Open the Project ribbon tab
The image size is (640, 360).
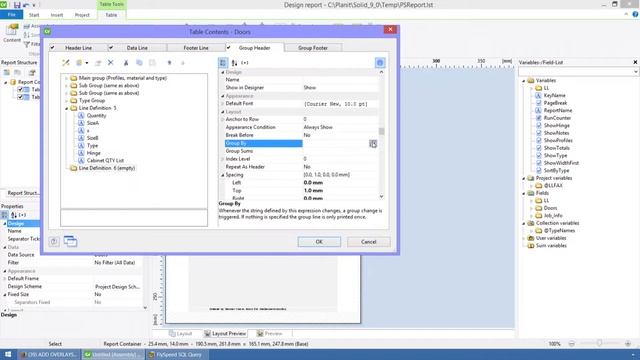click(82, 15)
